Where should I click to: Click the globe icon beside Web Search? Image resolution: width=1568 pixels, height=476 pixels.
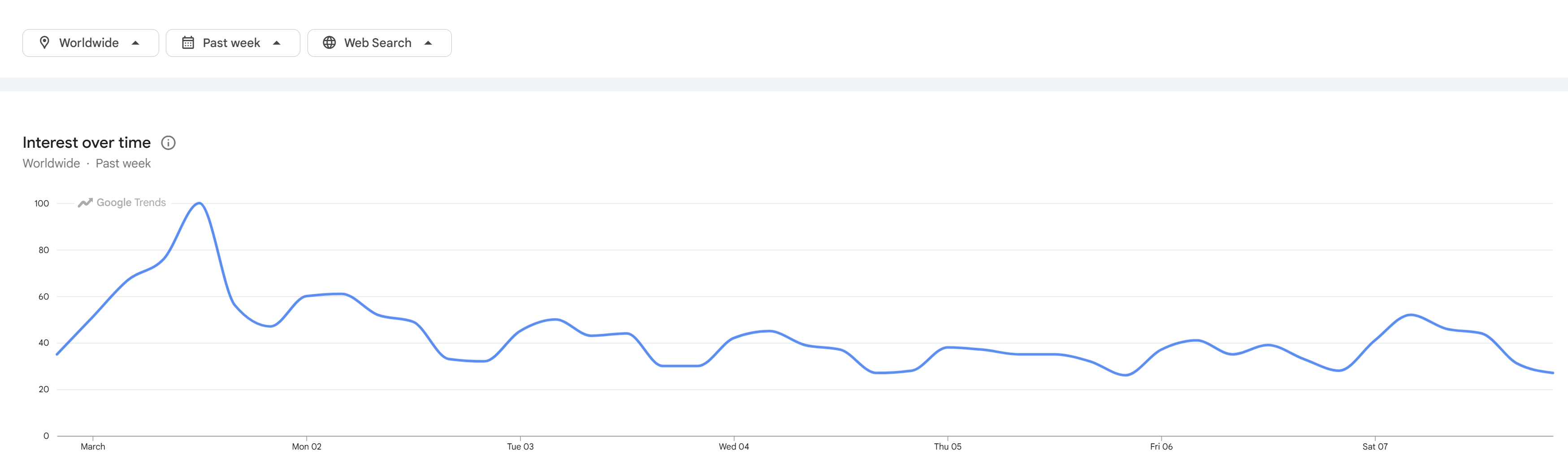point(329,43)
